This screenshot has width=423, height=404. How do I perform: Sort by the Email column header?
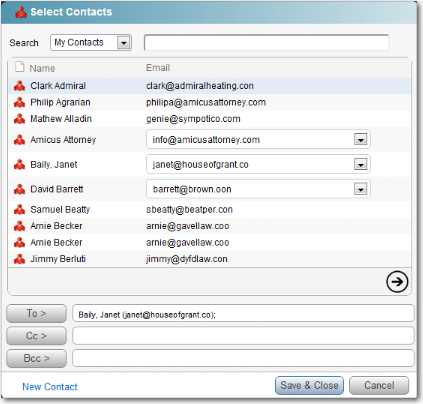(x=158, y=68)
